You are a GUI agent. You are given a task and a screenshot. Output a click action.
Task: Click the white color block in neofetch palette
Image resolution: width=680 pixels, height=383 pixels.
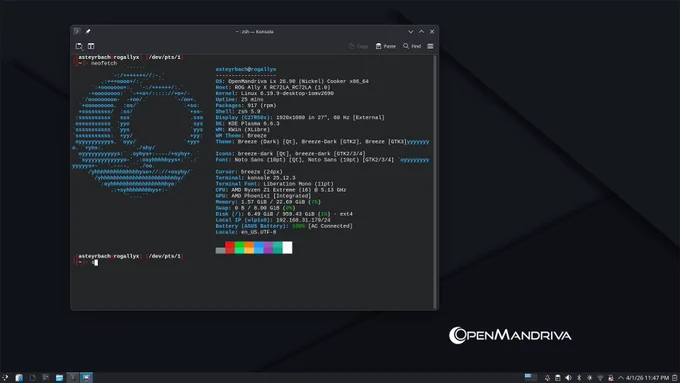coord(287,248)
